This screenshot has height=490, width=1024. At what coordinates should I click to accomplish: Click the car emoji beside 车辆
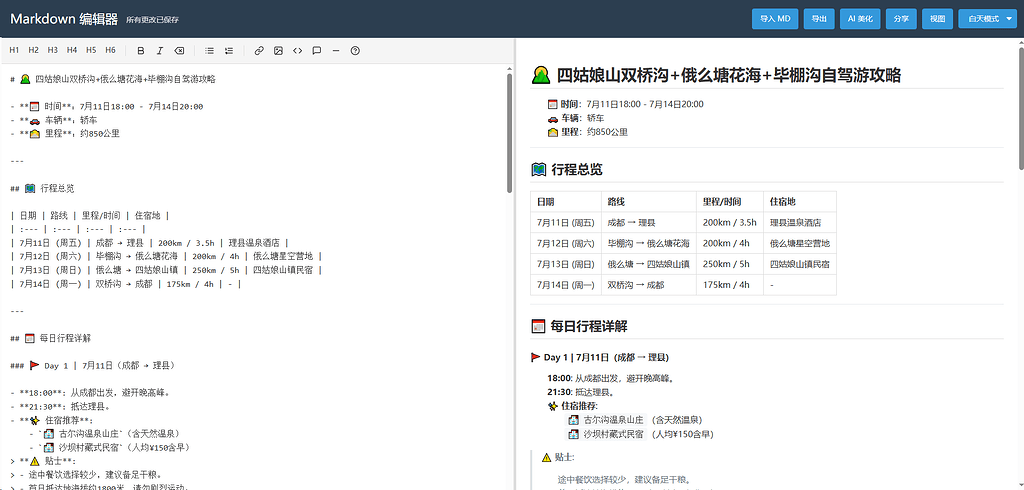(x=552, y=118)
